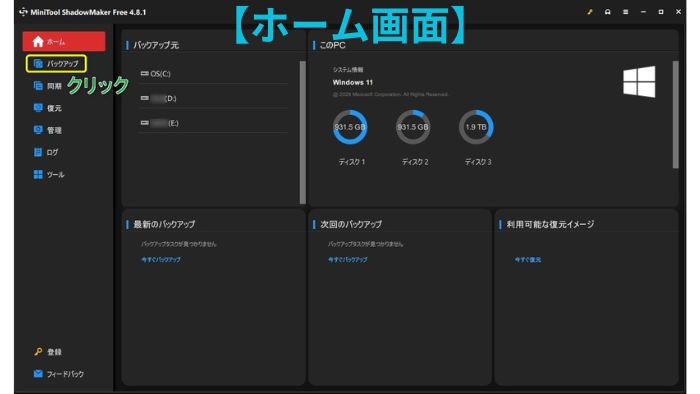
Task: Open フィードバック envelope icon
Action: (38, 373)
